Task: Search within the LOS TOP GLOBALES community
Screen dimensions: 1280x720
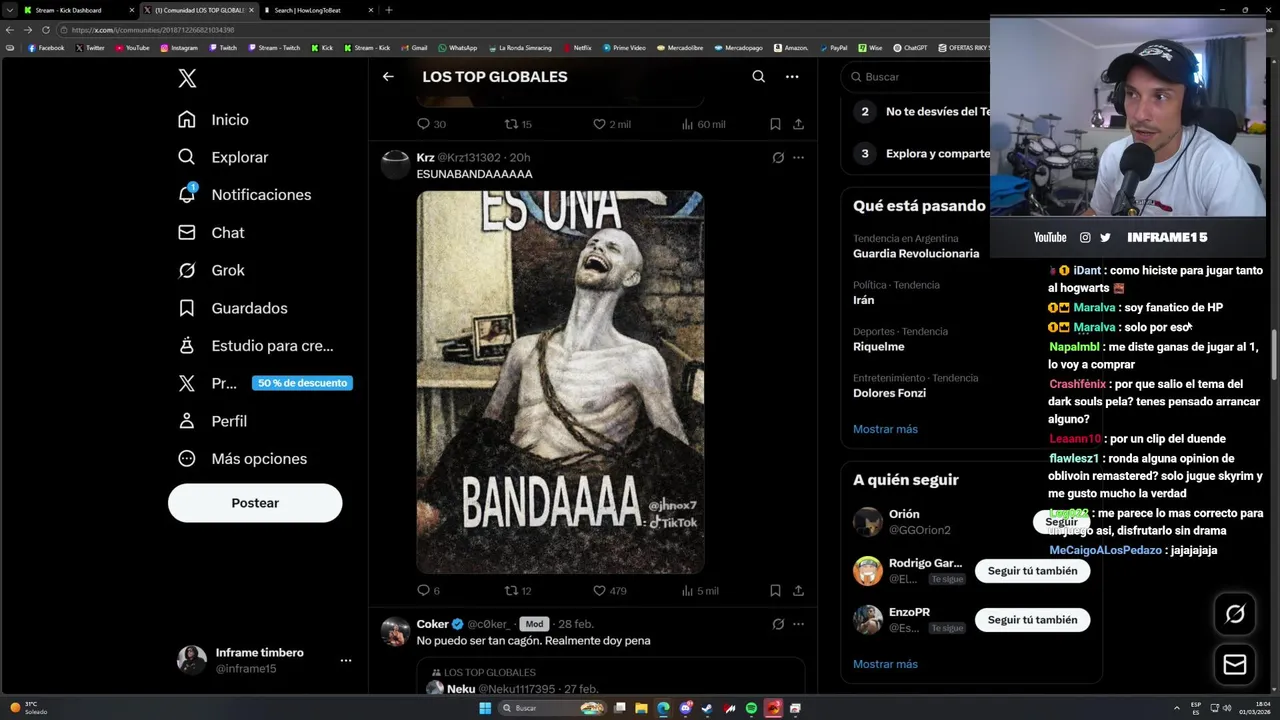Action: coord(759,77)
